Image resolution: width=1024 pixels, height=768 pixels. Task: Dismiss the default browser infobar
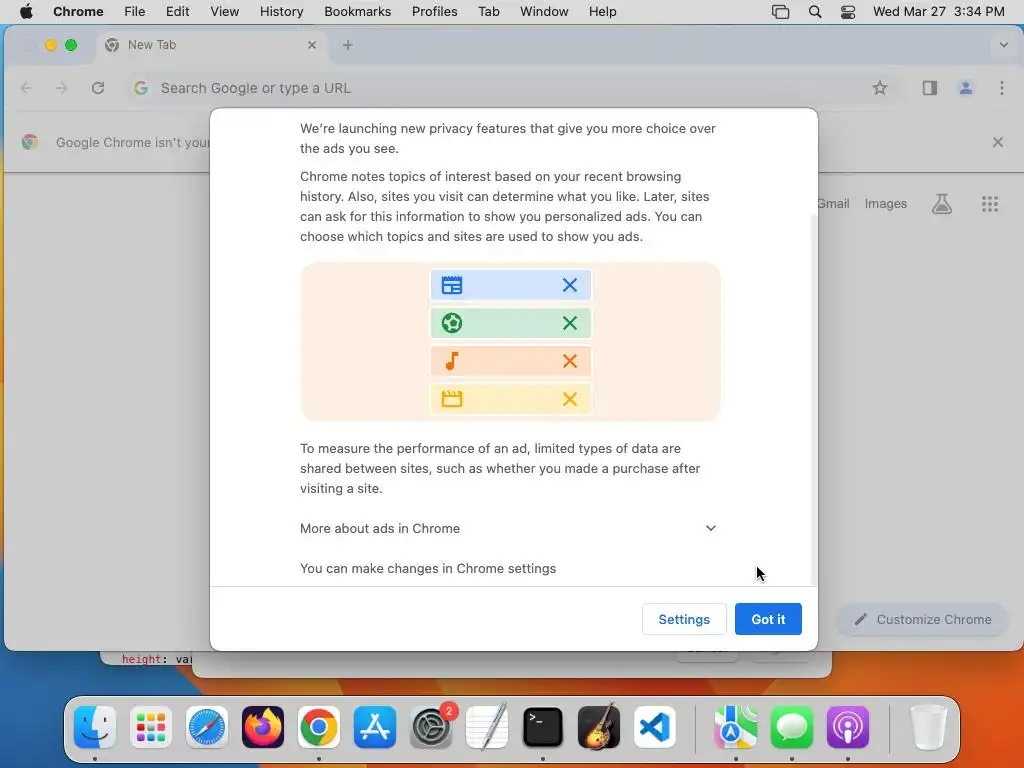click(x=997, y=142)
